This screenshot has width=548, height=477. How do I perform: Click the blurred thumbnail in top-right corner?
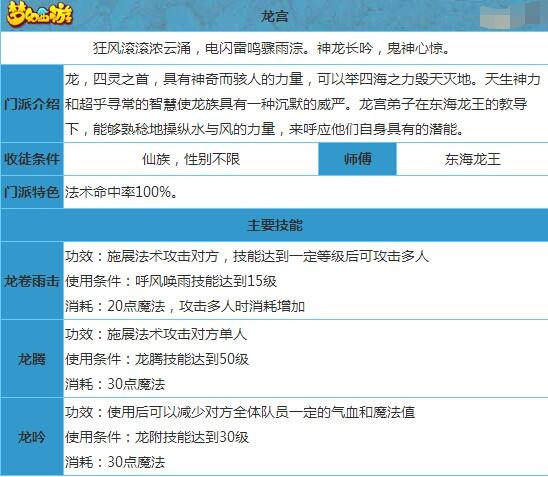pyautogui.click(x=513, y=15)
